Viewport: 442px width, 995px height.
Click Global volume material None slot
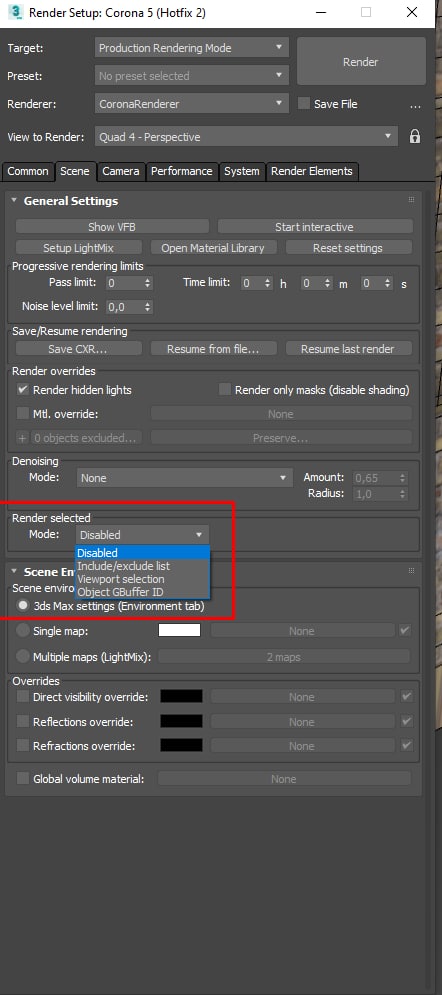(x=283, y=779)
